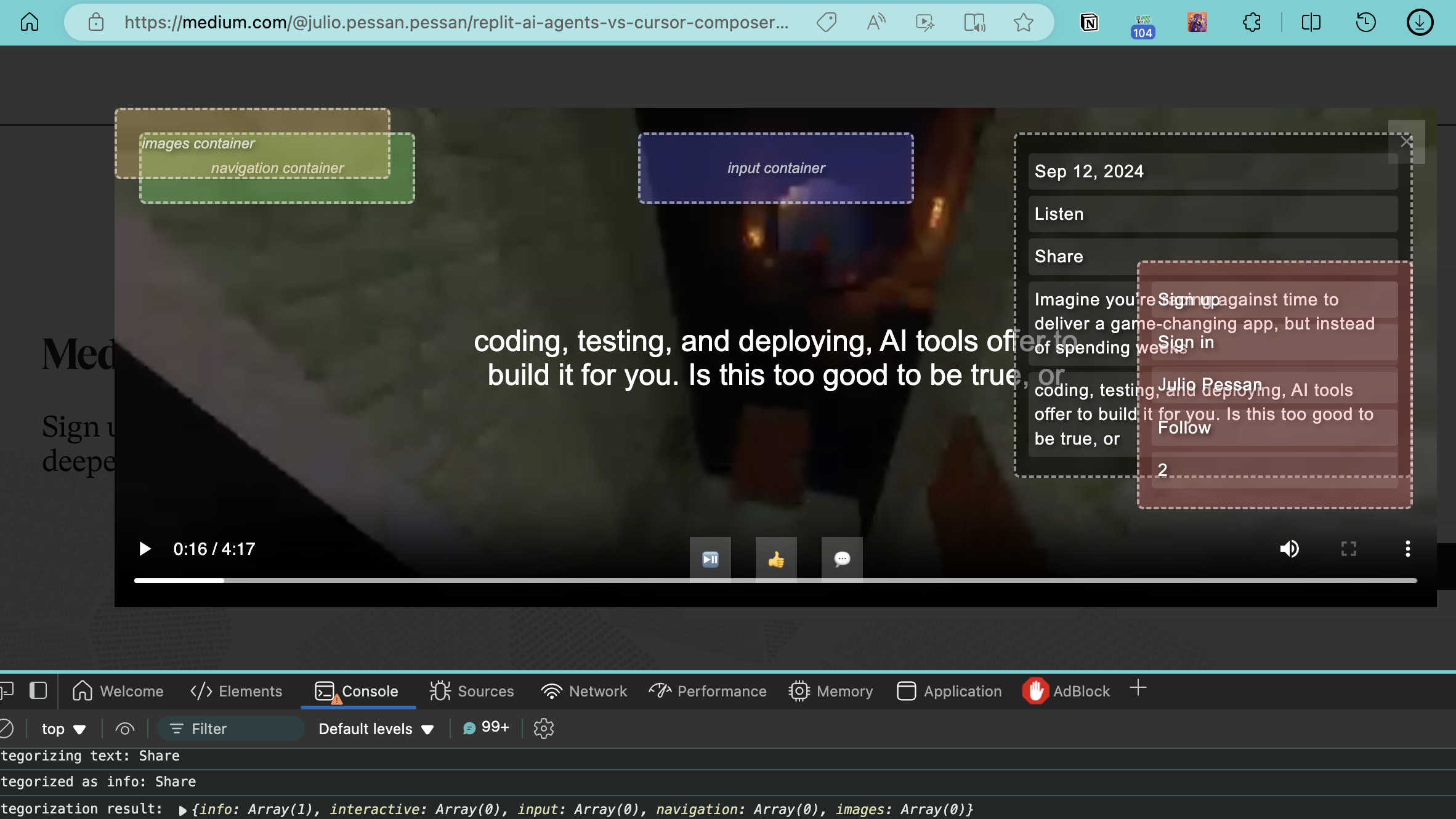The width and height of the screenshot is (1456, 819).
Task: Mute the video volume speaker icon
Action: [x=1289, y=549]
